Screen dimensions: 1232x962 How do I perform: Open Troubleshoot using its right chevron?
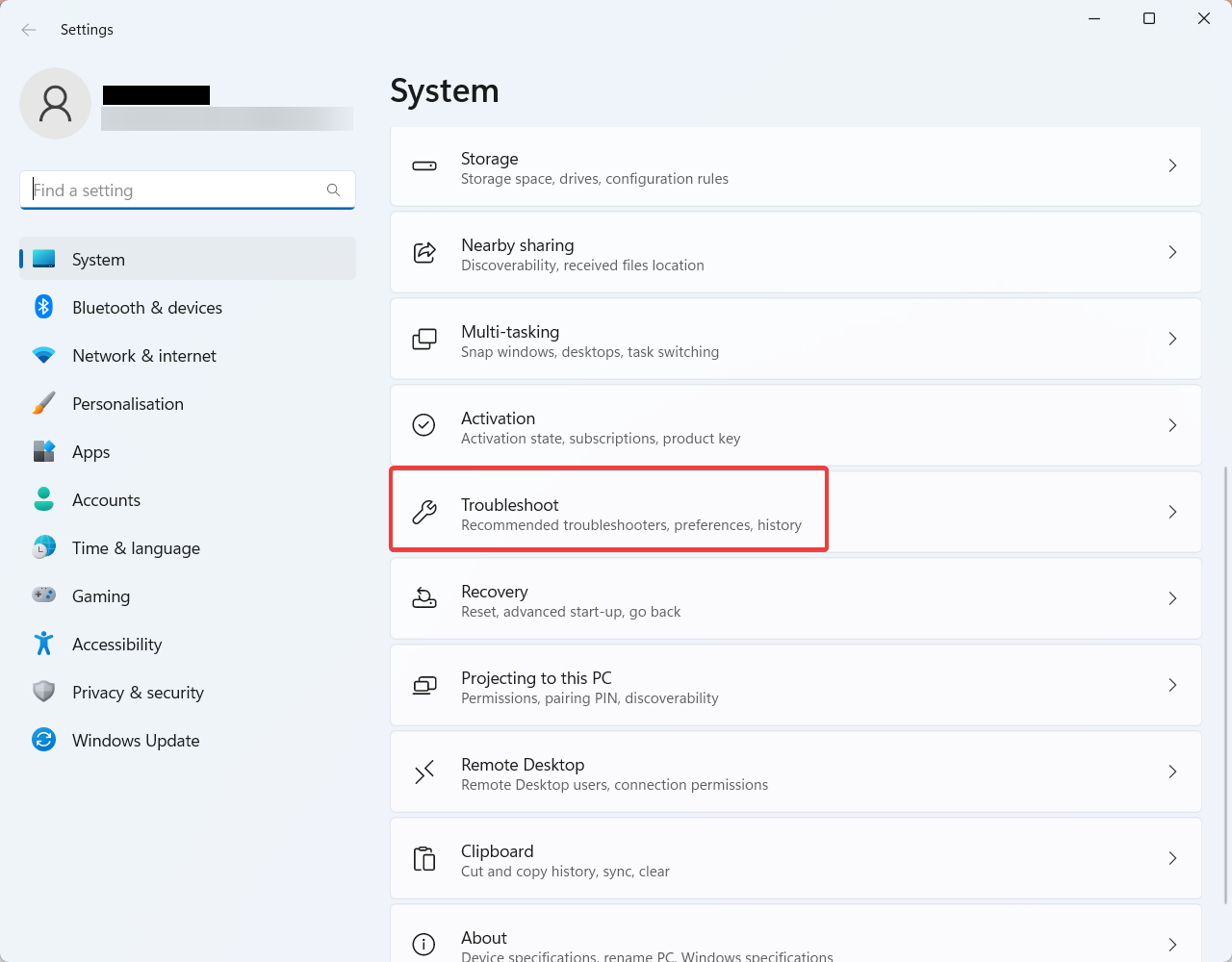coord(1172,512)
